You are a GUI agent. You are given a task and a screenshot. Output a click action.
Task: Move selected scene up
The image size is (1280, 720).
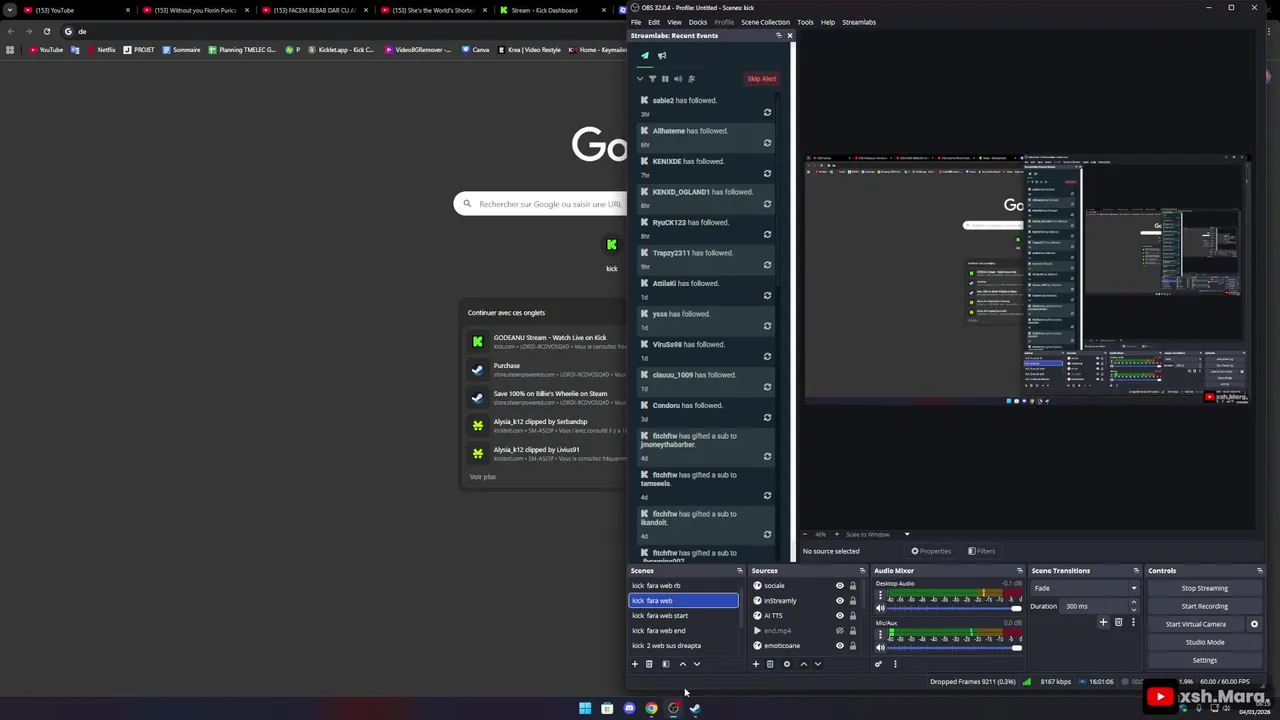(683, 664)
